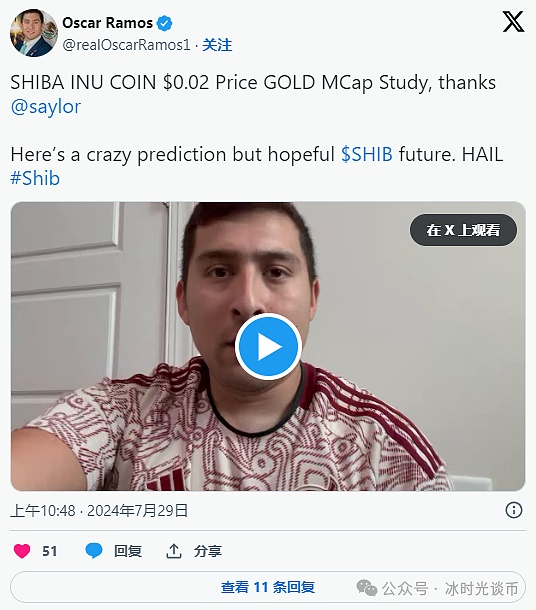The width and height of the screenshot is (536, 610).
Task: Click the Oscar Ramos display name
Action: pos(107,23)
